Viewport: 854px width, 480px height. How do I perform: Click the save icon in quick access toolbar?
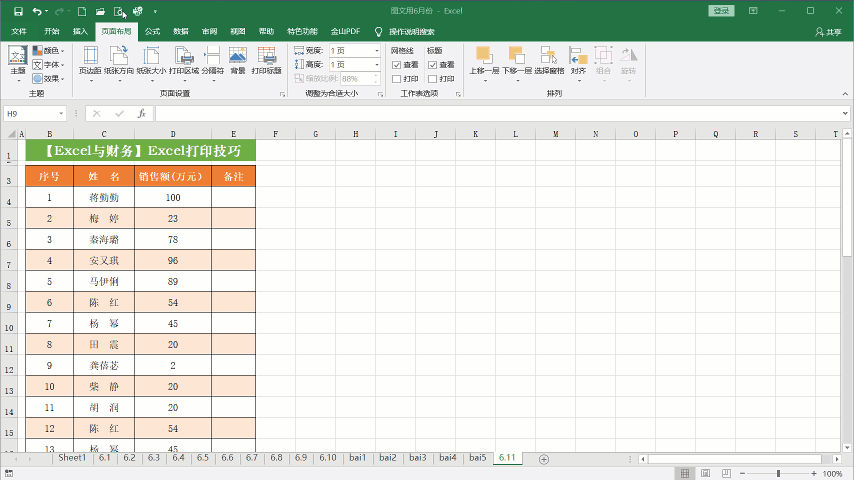pos(17,11)
